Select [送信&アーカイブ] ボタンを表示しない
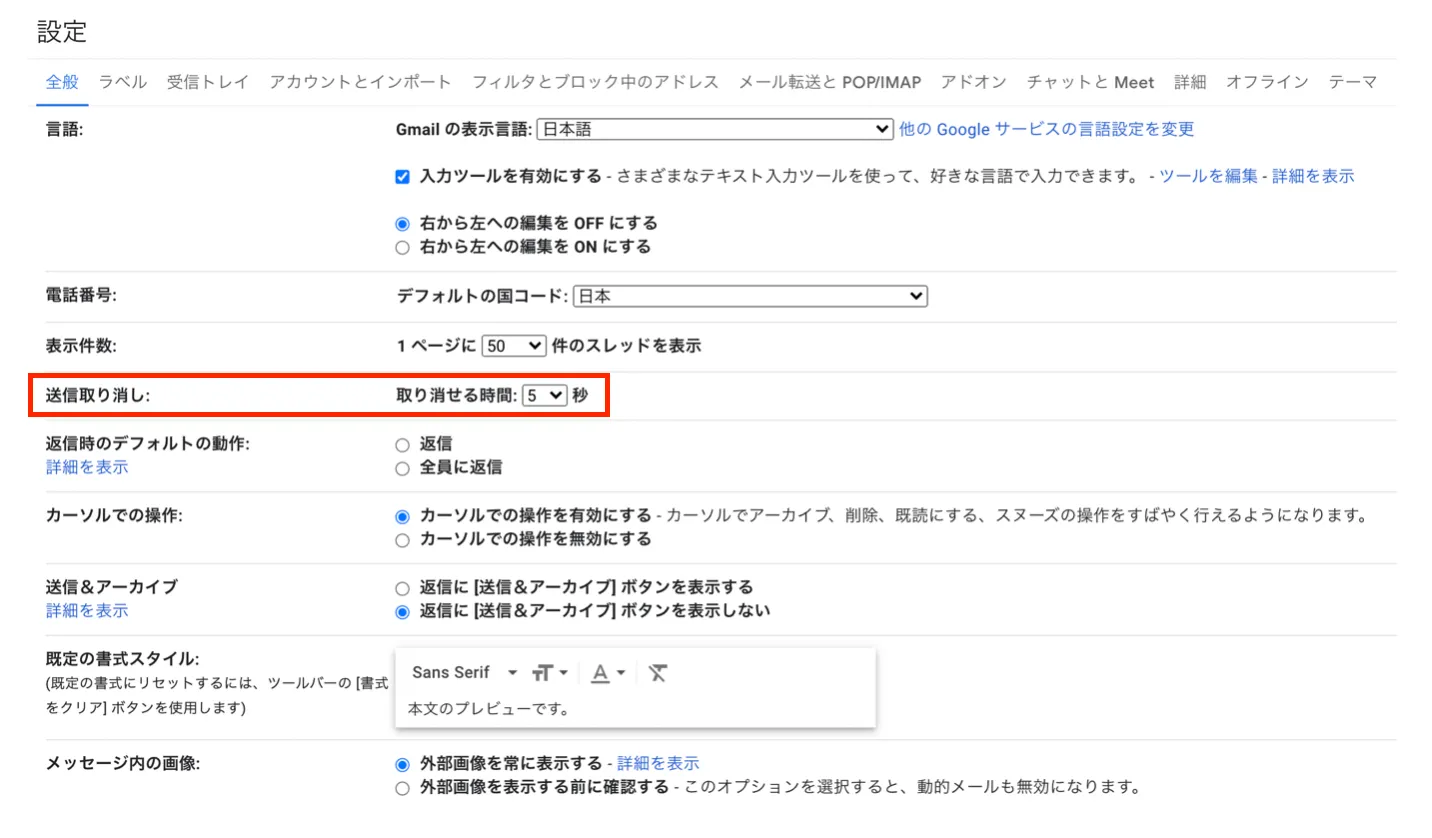1432x838 pixels. click(x=402, y=612)
